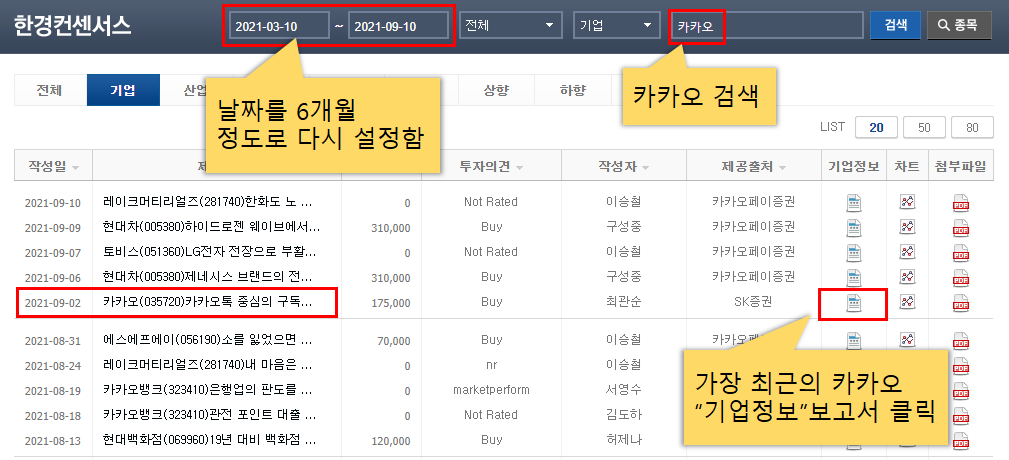This screenshot has width=1009, height=460.
Task: Click the marketperform opinion cell
Action: 491,391
